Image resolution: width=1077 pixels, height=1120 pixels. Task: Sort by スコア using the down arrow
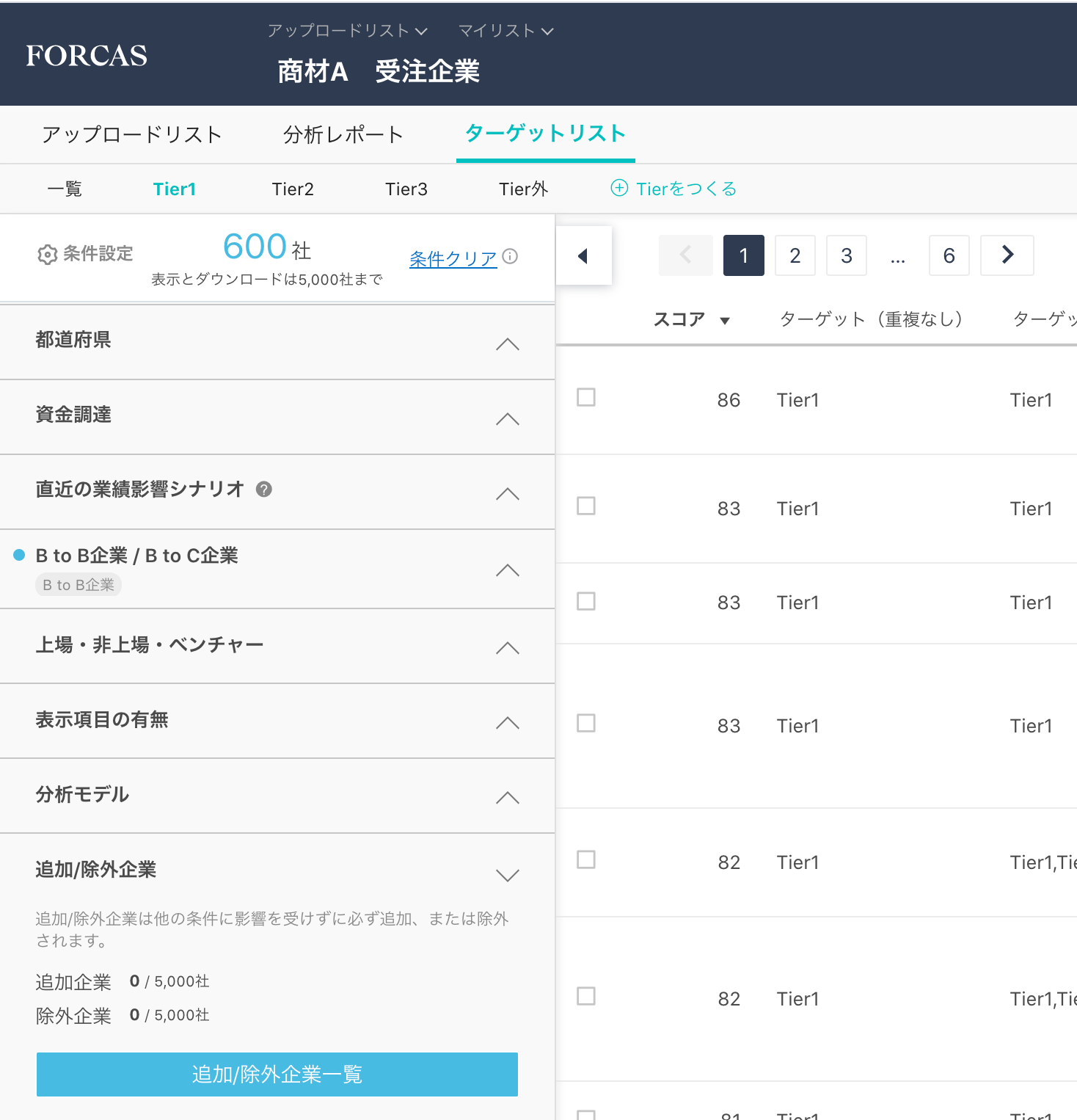(725, 321)
